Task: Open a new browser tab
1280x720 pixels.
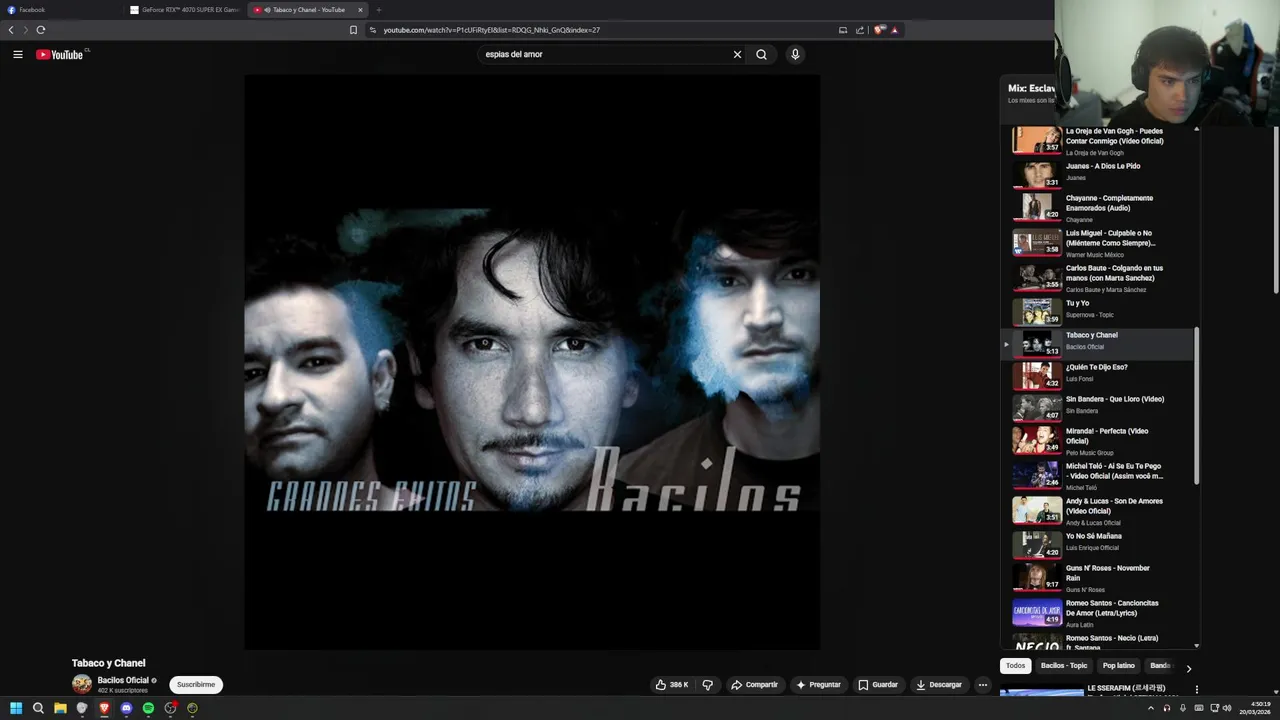Action: click(378, 10)
